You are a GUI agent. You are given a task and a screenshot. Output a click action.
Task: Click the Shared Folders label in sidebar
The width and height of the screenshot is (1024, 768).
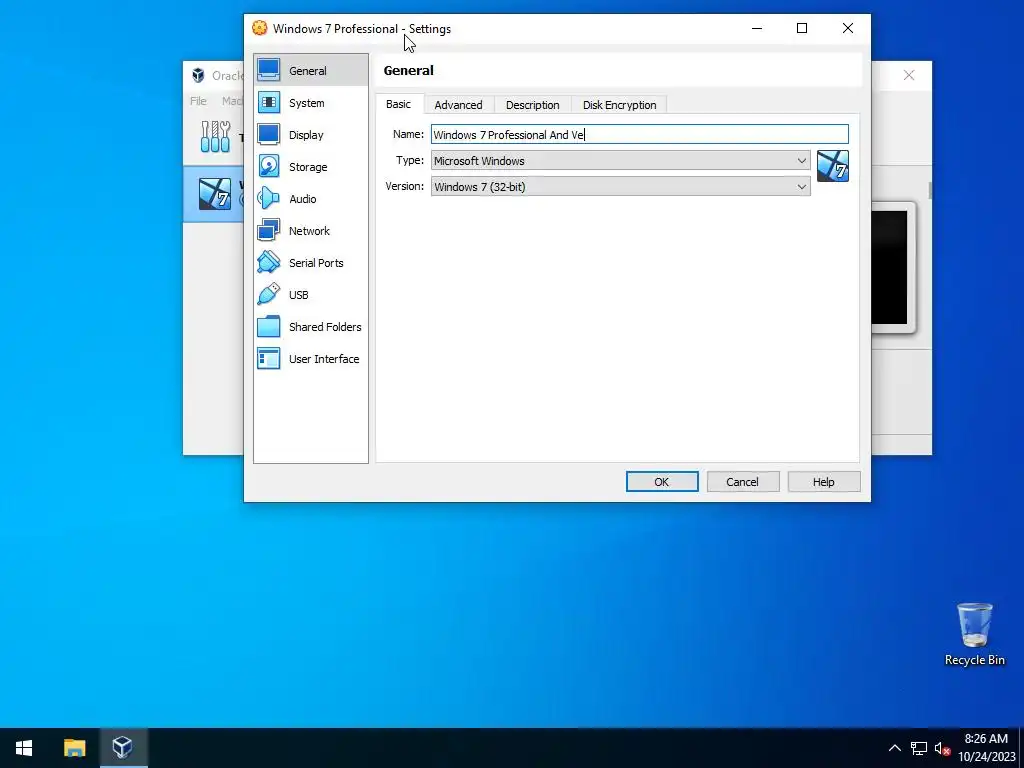325,327
